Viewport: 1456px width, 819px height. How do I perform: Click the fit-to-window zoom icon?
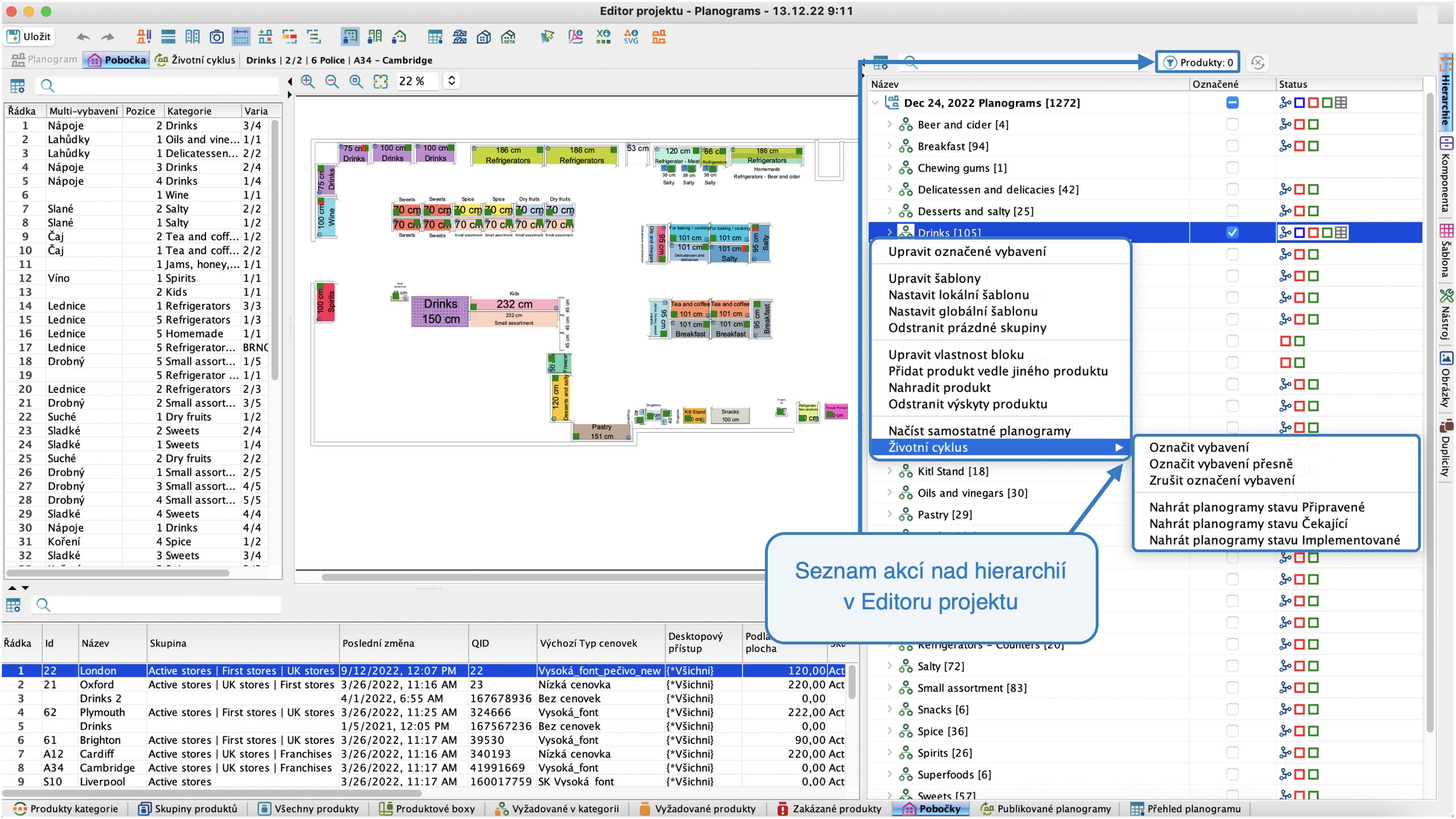coord(380,81)
